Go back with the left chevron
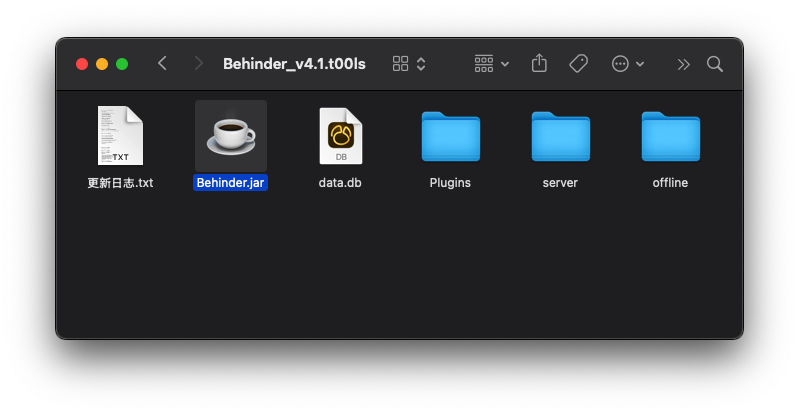The width and height of the screenshot is (799, 413). [162, 64]
